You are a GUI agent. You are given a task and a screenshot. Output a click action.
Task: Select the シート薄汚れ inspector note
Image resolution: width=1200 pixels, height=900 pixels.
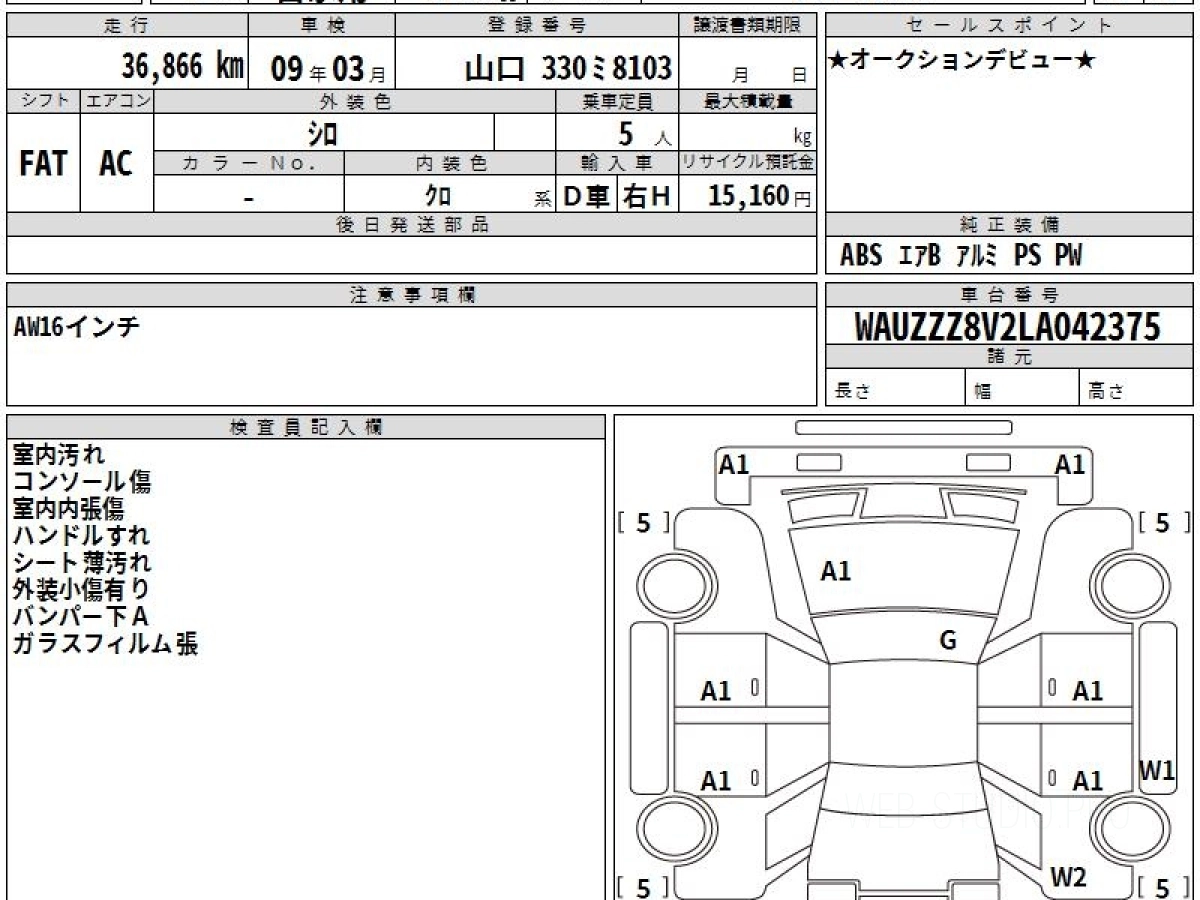pos(82,564)
